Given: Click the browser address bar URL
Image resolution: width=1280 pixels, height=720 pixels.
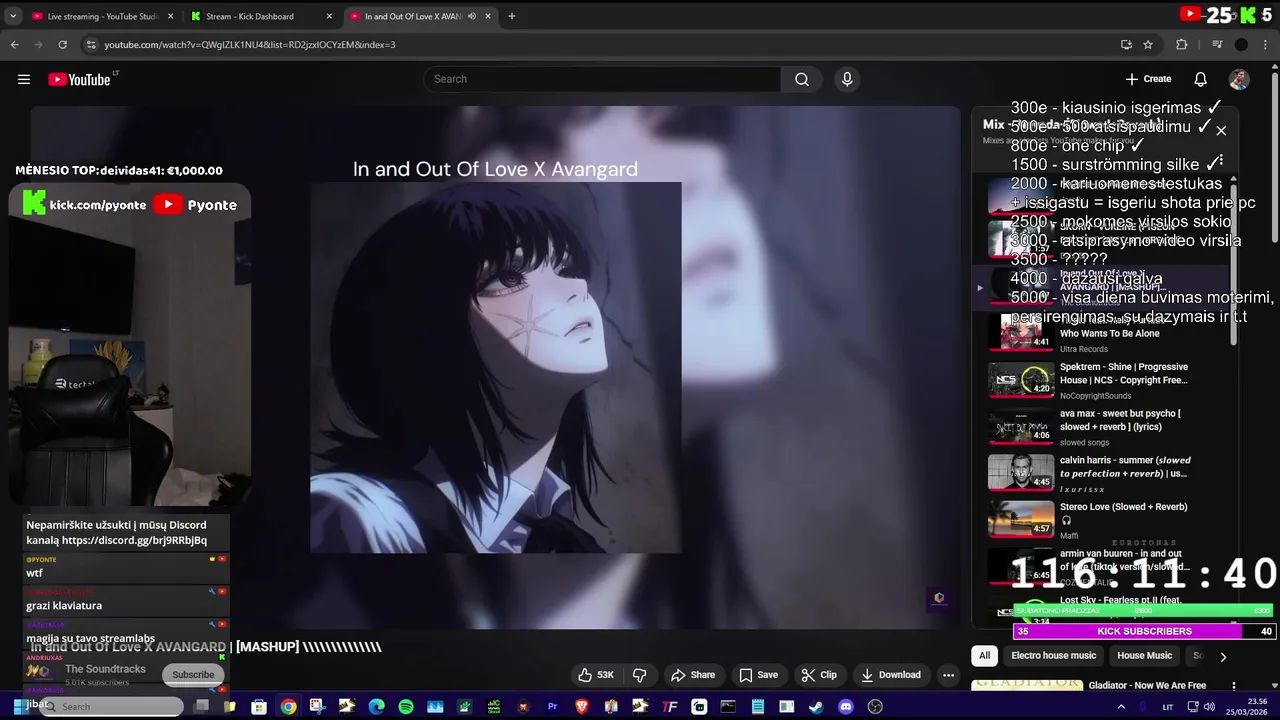Looking at the screenshot, I should pos(250,45).
